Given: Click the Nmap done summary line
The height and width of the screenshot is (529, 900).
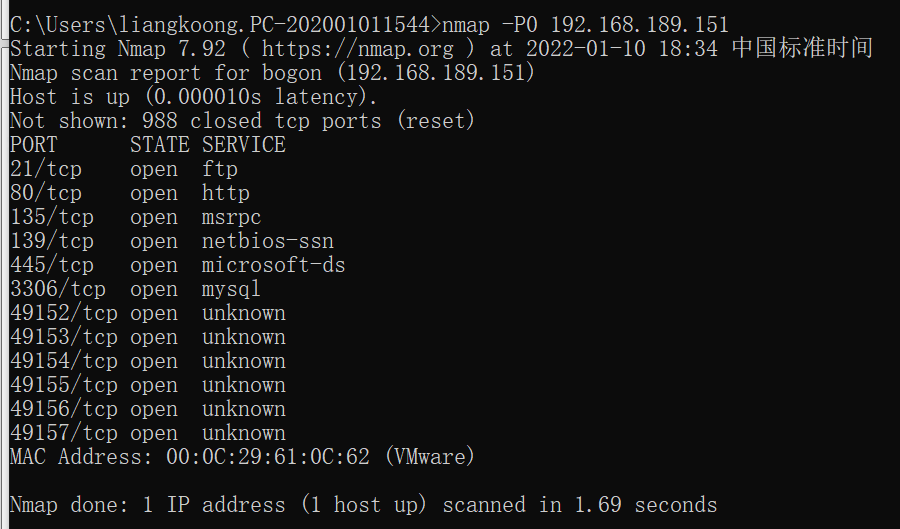Looking at the screenshot, I should pos(363,505).
